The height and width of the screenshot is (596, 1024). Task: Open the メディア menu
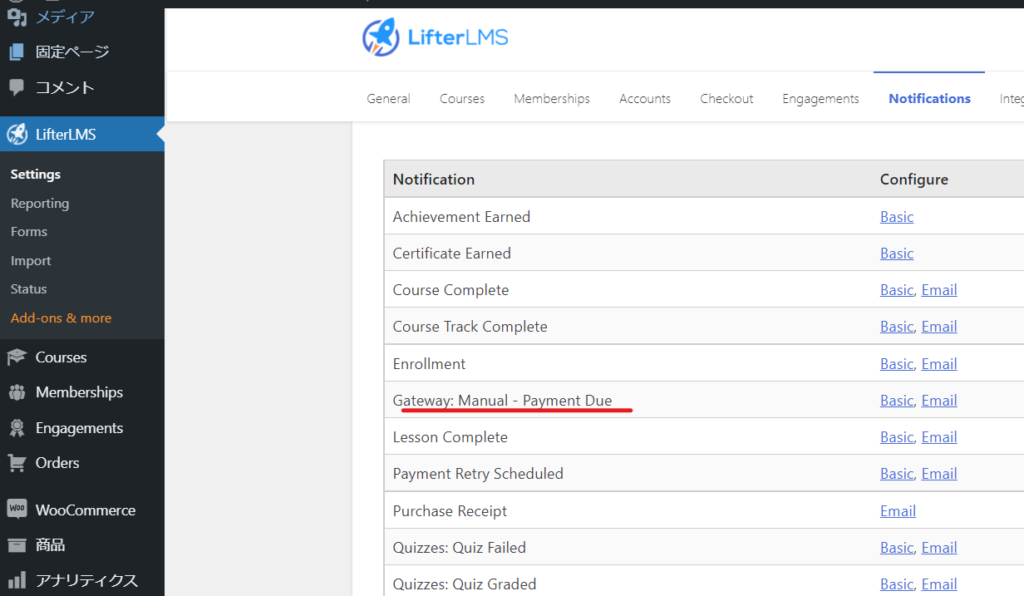click(x=65, y=17)
